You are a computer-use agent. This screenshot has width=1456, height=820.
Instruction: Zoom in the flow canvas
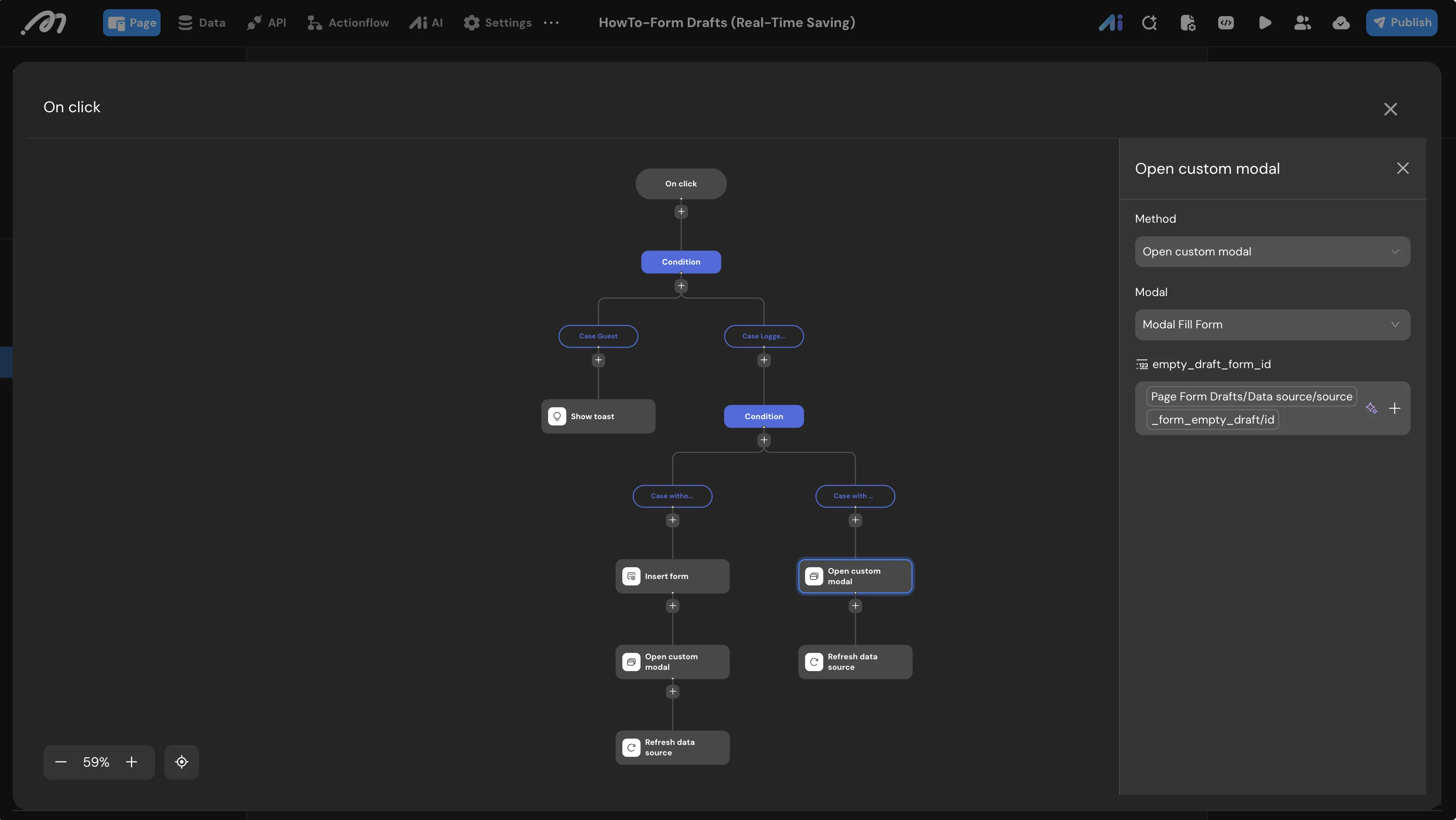click(x=131, y=762)
